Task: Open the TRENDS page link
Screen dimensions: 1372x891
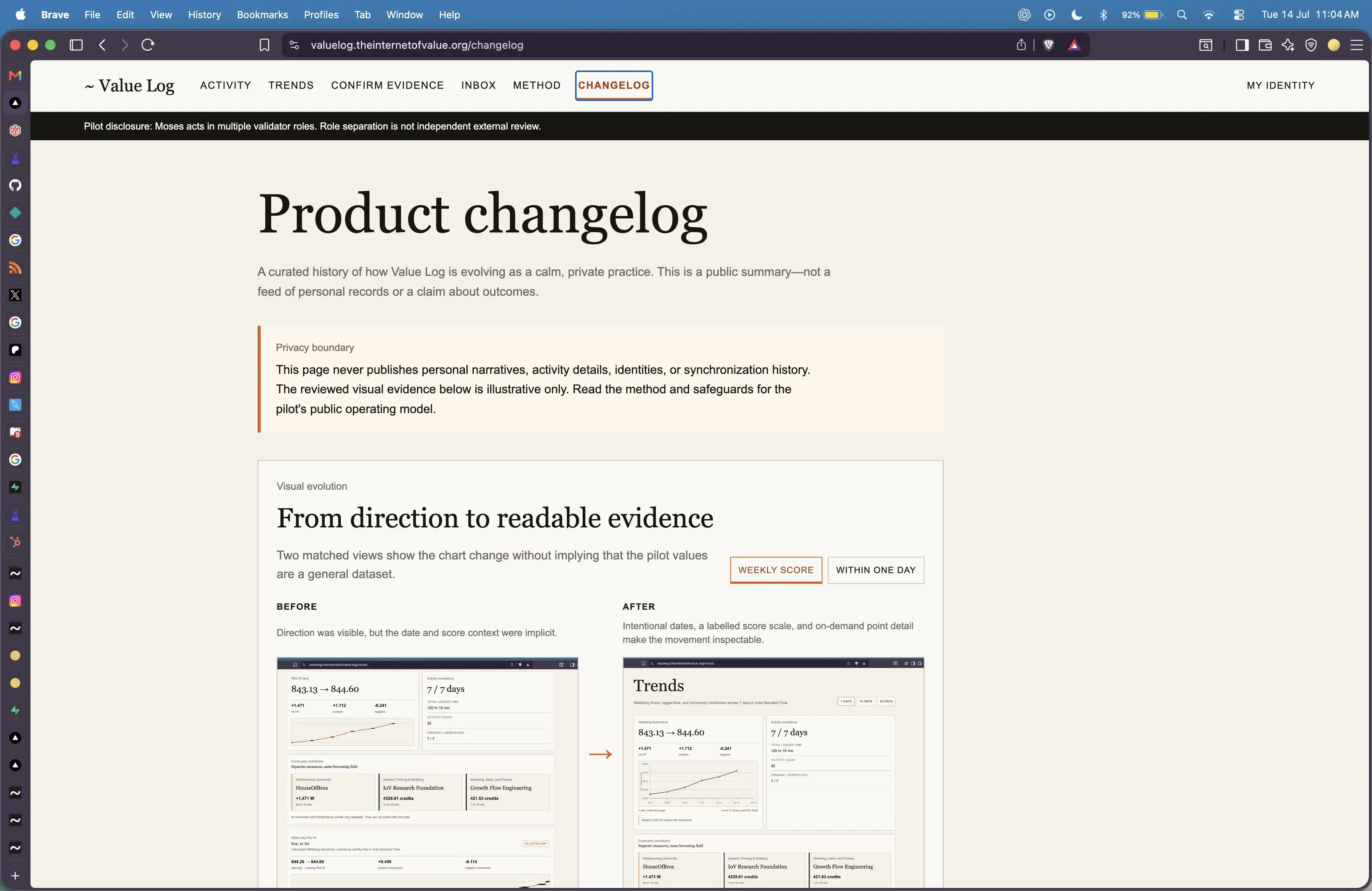Action: coord(290,85)
